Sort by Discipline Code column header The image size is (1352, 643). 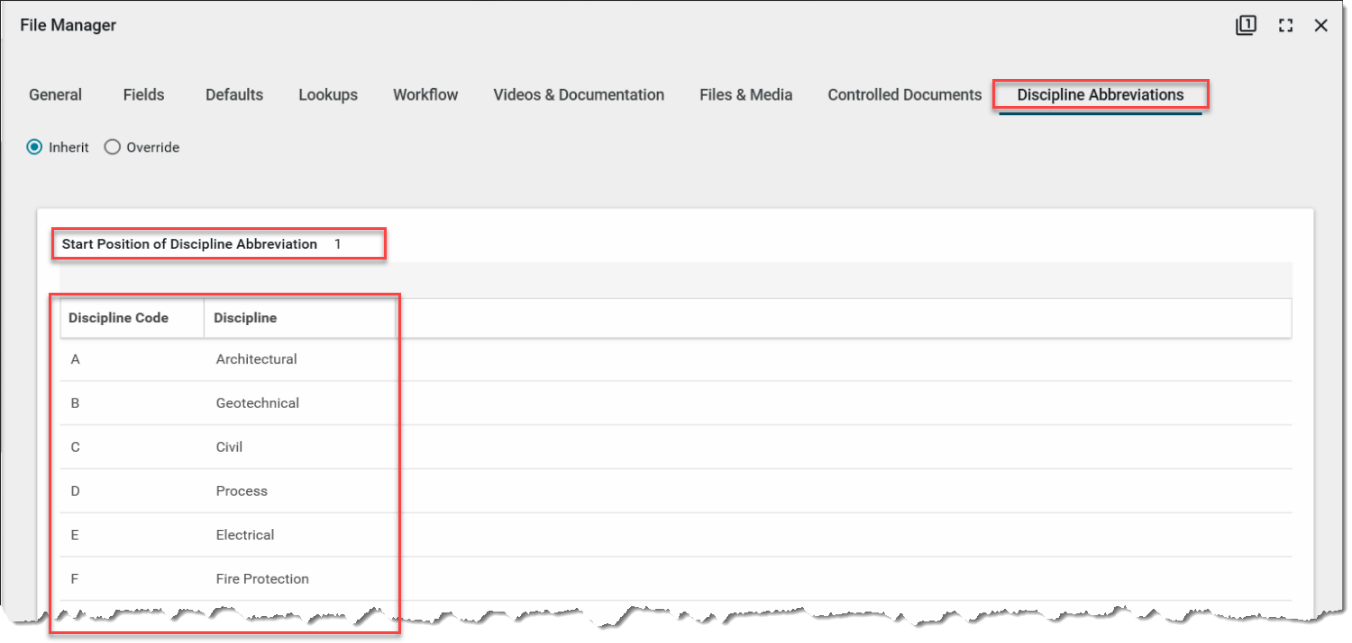pyautogui.click(x=118, y=318)
